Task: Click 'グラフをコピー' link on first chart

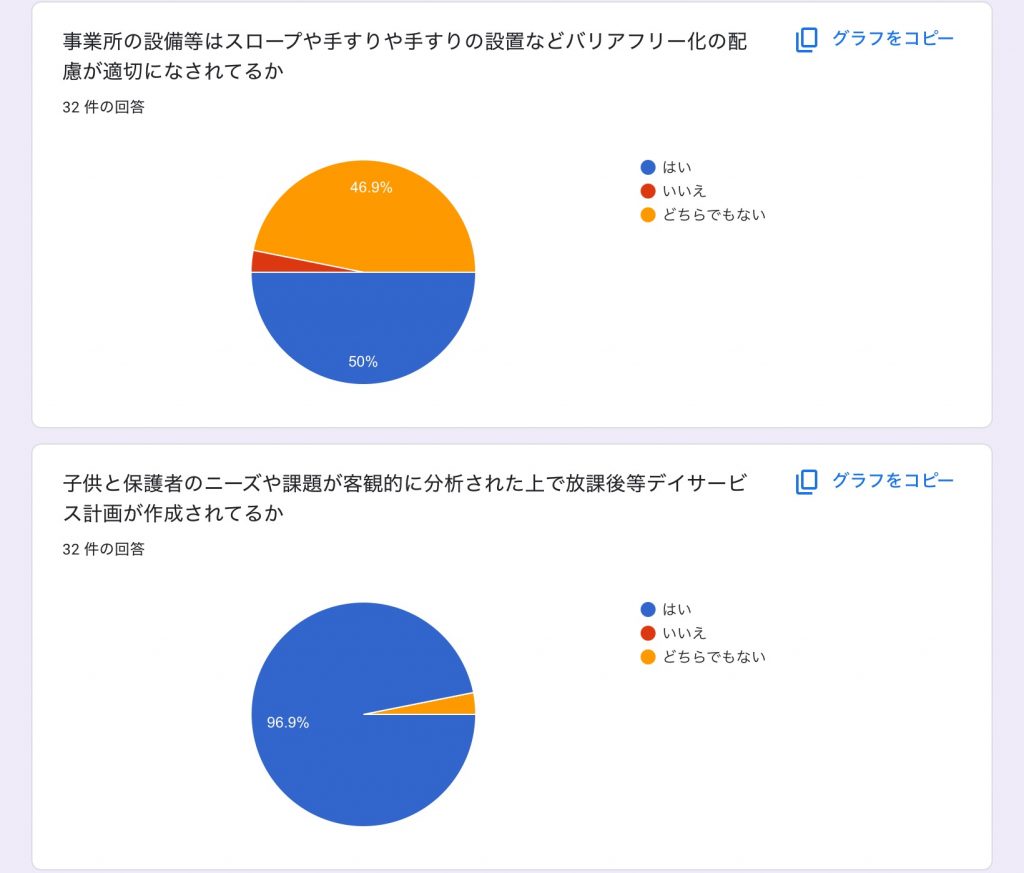Action: point(893,39)
